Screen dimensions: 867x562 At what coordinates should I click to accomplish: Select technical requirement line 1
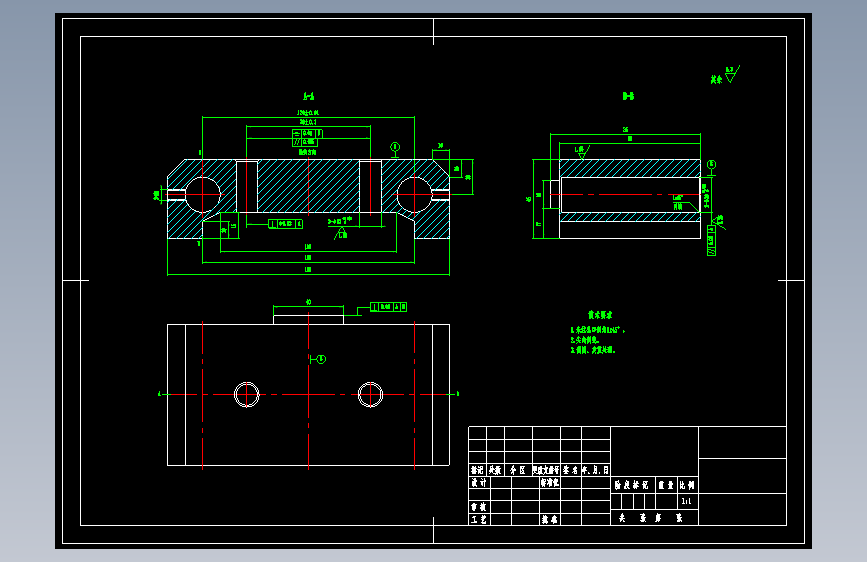(598, 330)
